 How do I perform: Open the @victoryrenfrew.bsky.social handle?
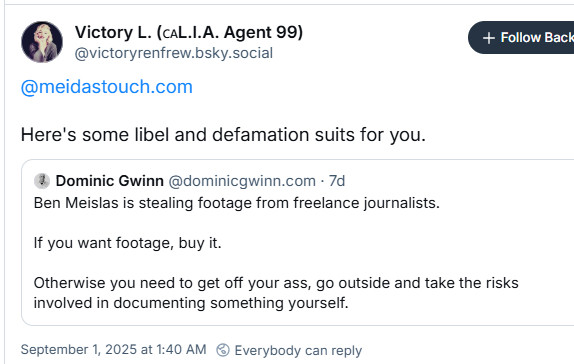[x=174, y=53]
